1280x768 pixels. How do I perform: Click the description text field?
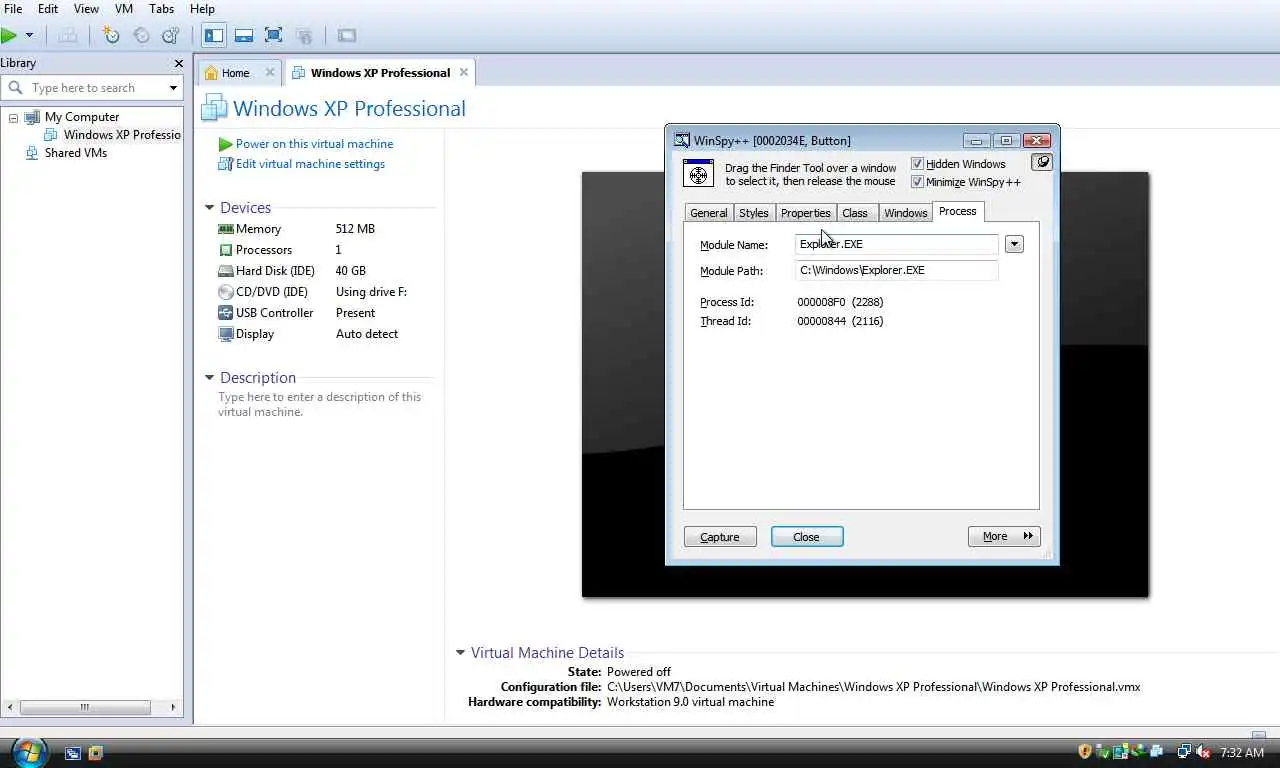click(320, 404)
